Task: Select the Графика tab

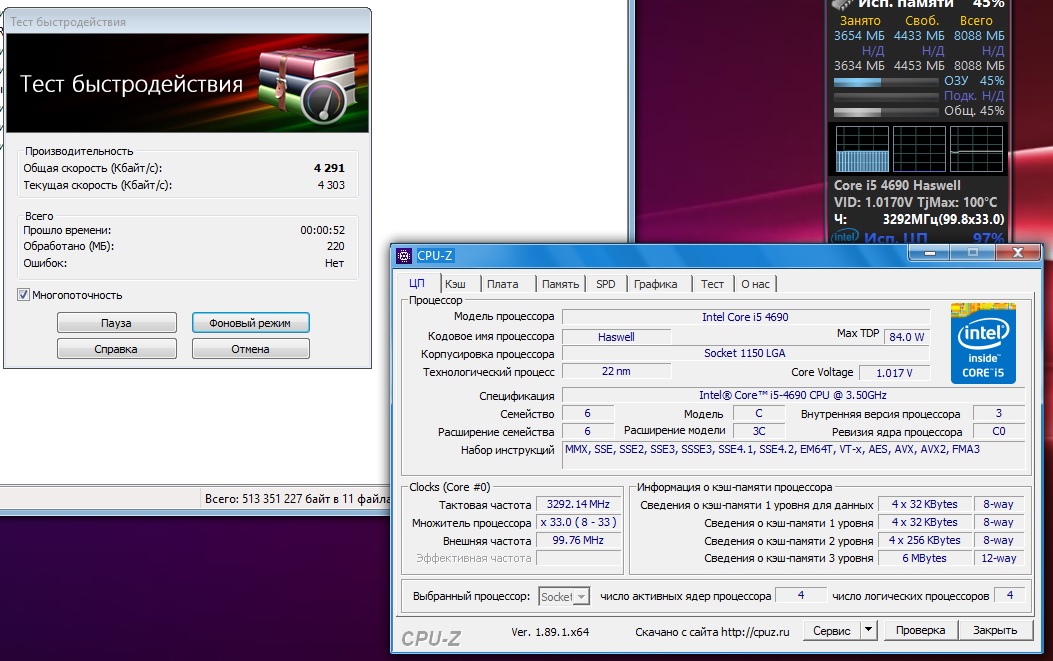Action: [x=655, y=284]
